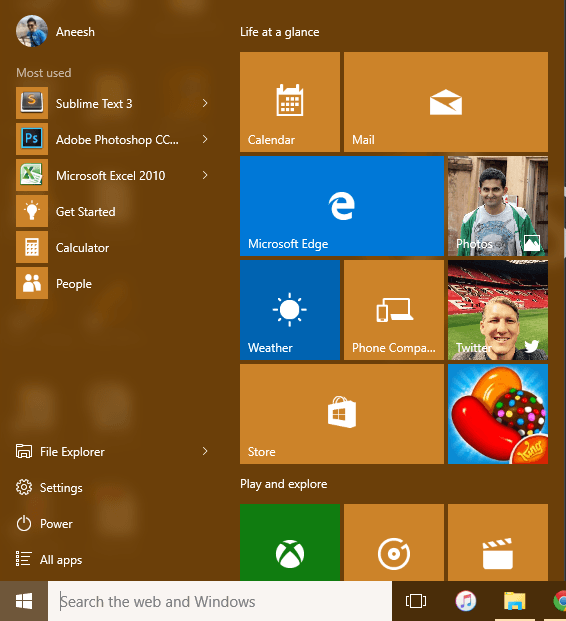
Task: Expand the File Explorer submenu arrow
Action: pos(205,451)
